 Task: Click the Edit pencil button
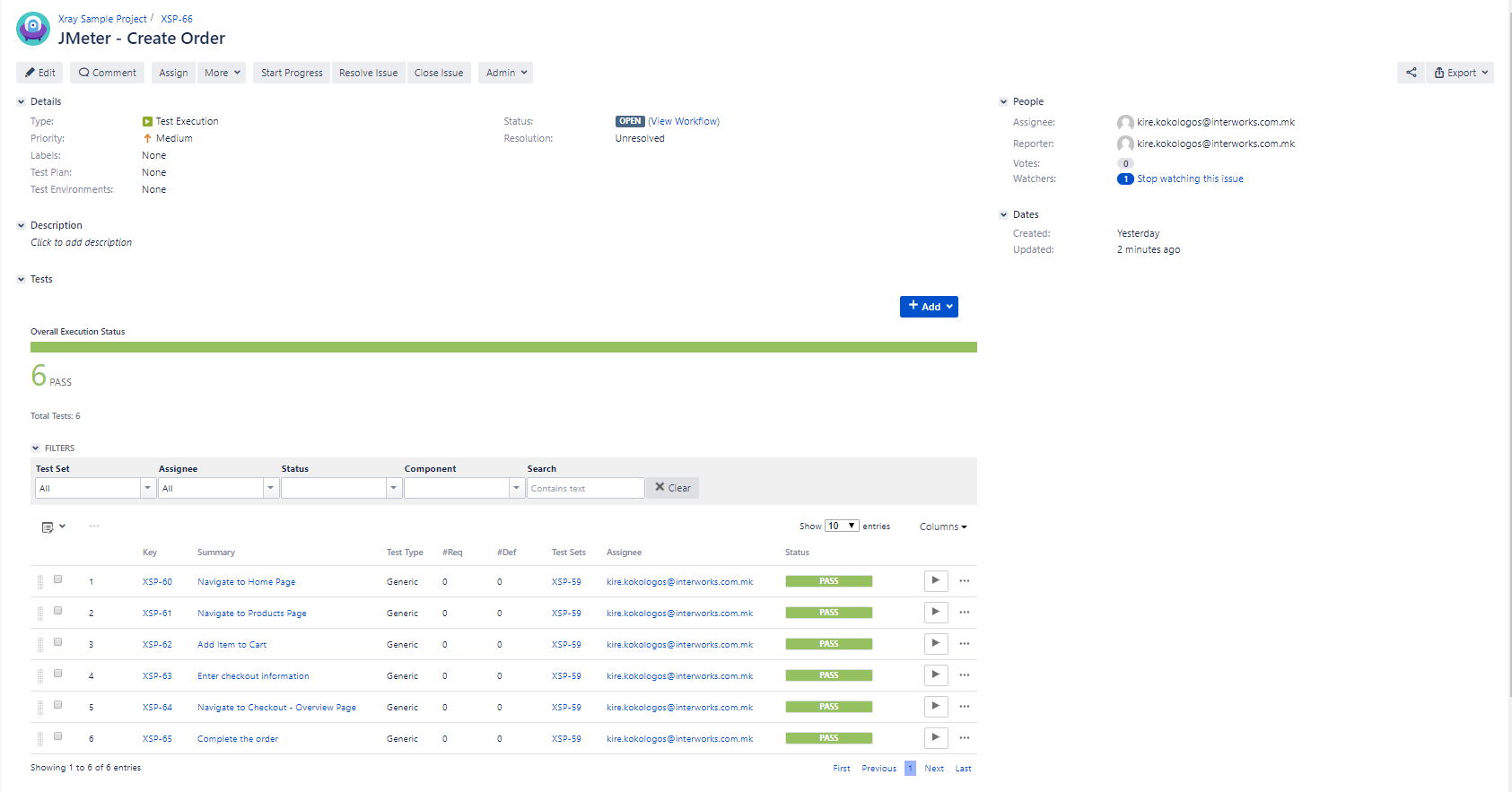point(39,73)
